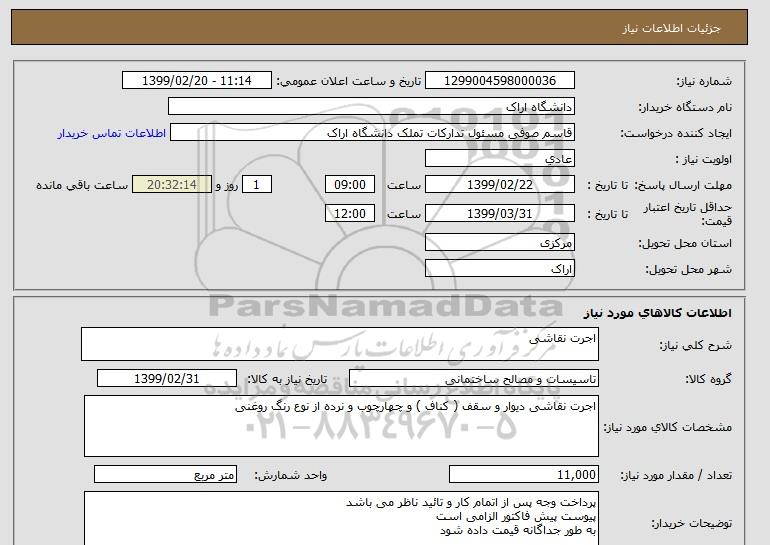
Task: Click the label ایجاد کننده درخواست
Action: point(676,134)
